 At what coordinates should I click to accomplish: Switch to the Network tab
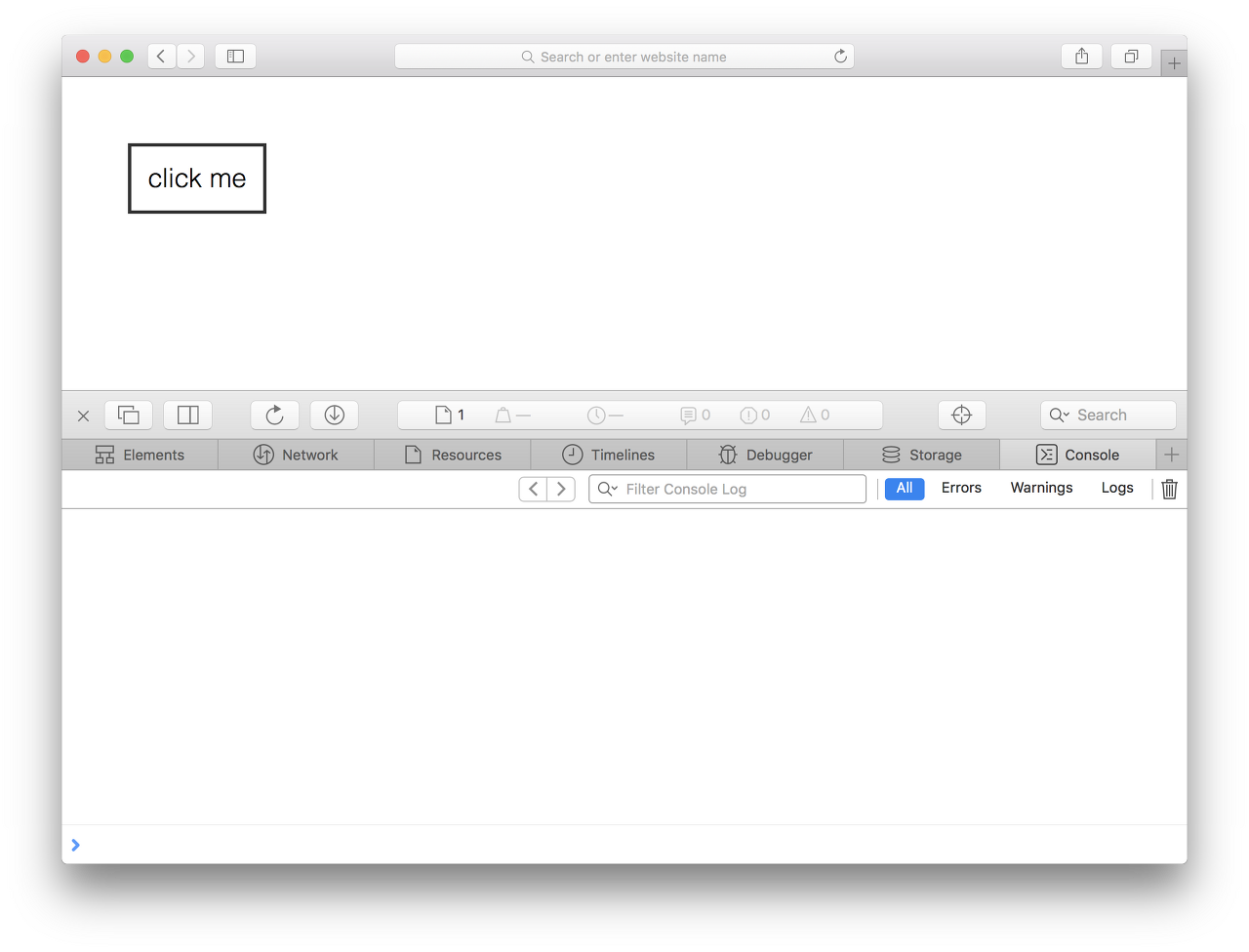click(296, 455)
